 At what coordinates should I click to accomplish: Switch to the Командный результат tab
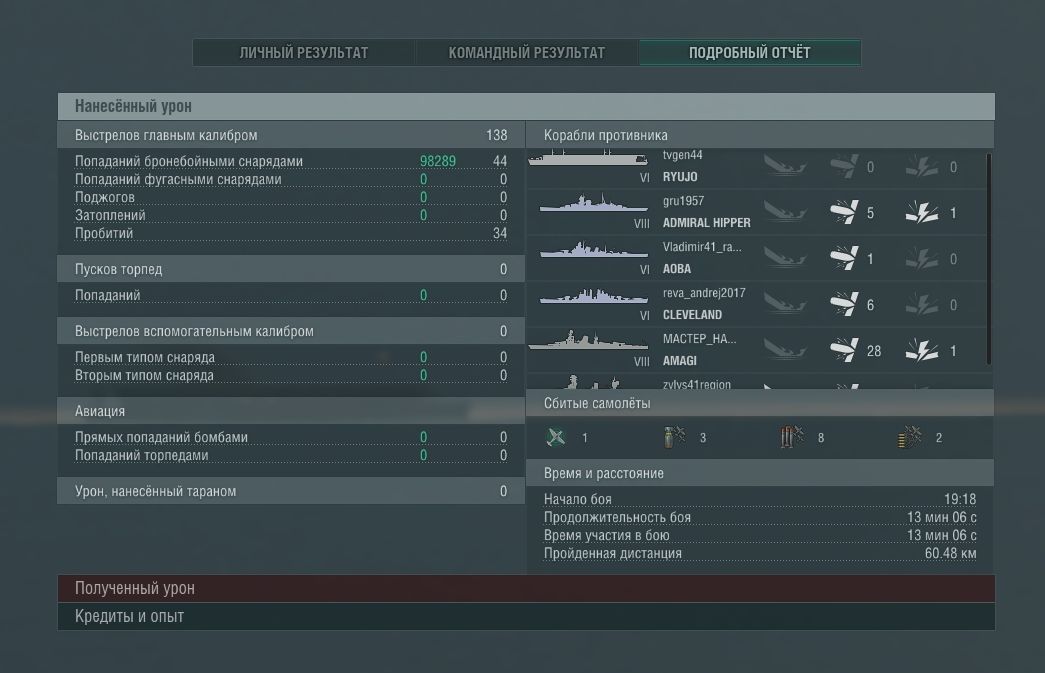click(526, 53)
